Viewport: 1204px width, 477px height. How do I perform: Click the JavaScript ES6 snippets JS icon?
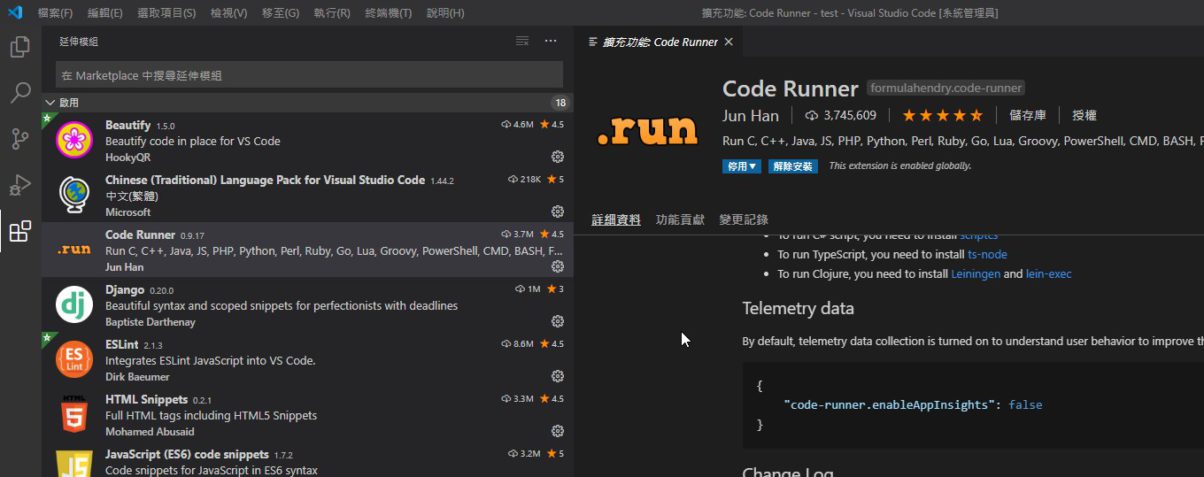tap(74, 464)
